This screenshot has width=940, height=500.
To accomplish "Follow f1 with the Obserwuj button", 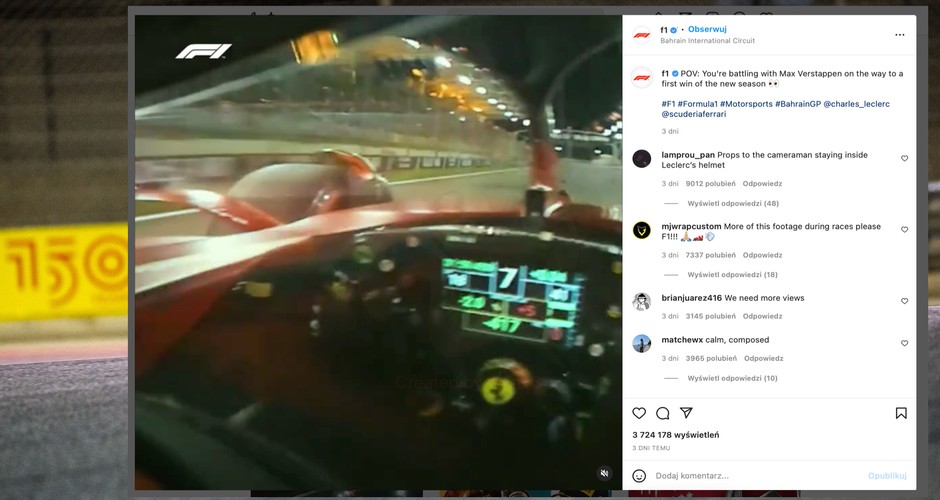I will [x=707, y=29].
